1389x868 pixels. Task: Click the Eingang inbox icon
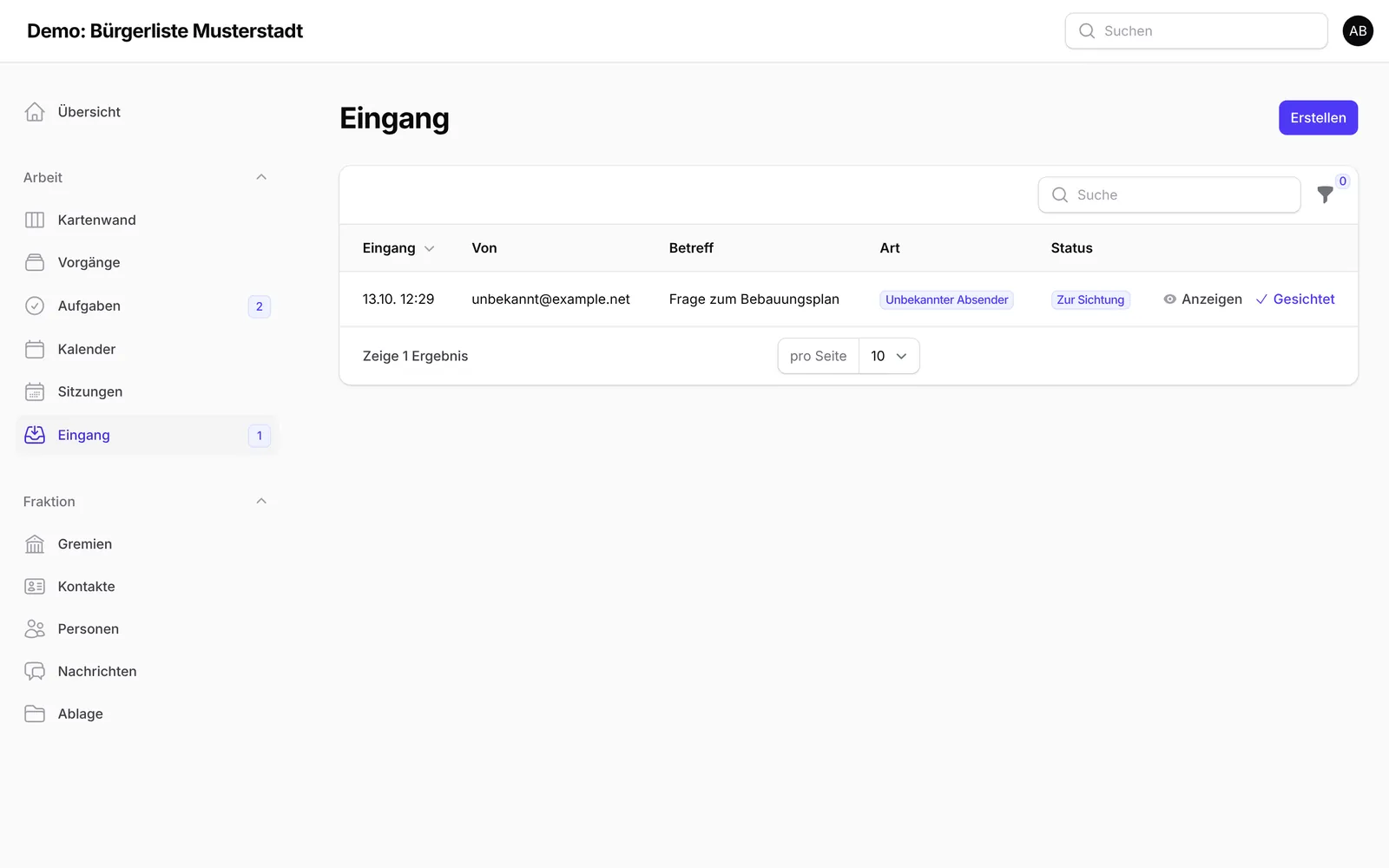click(x=35, y=435)
